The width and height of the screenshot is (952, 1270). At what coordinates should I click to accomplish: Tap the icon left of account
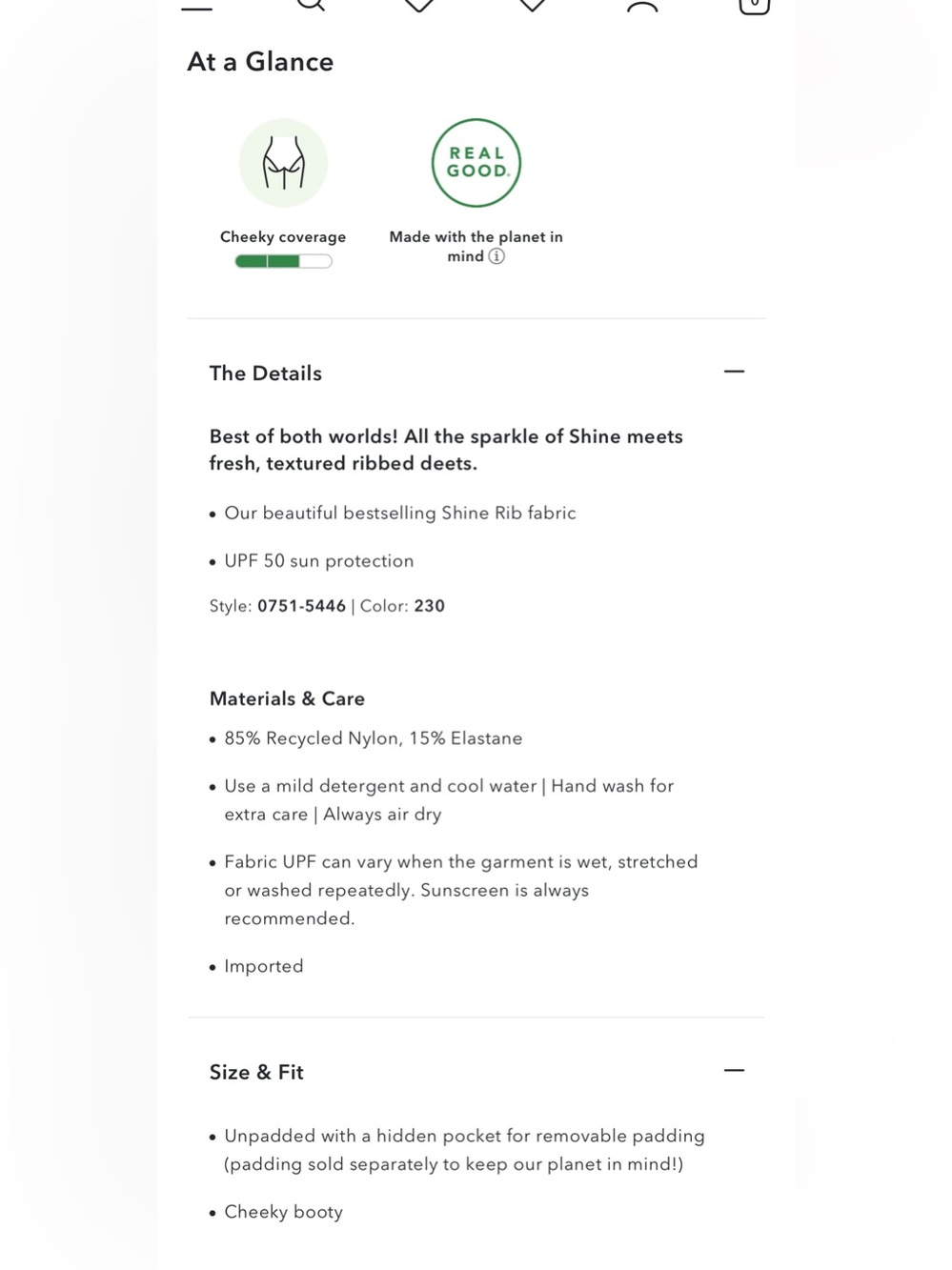532,6
